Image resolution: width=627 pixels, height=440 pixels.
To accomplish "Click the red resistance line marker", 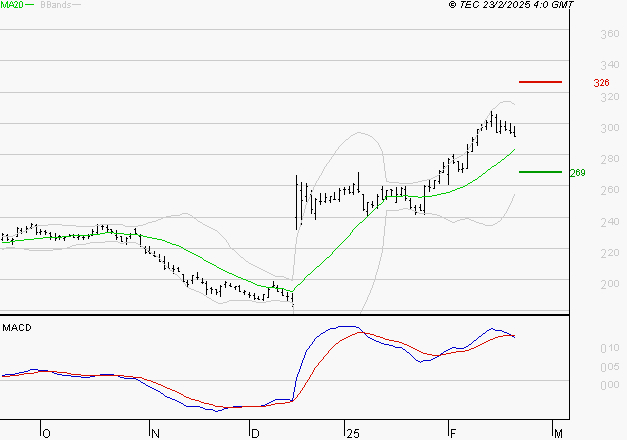I will tap(540, 82).
